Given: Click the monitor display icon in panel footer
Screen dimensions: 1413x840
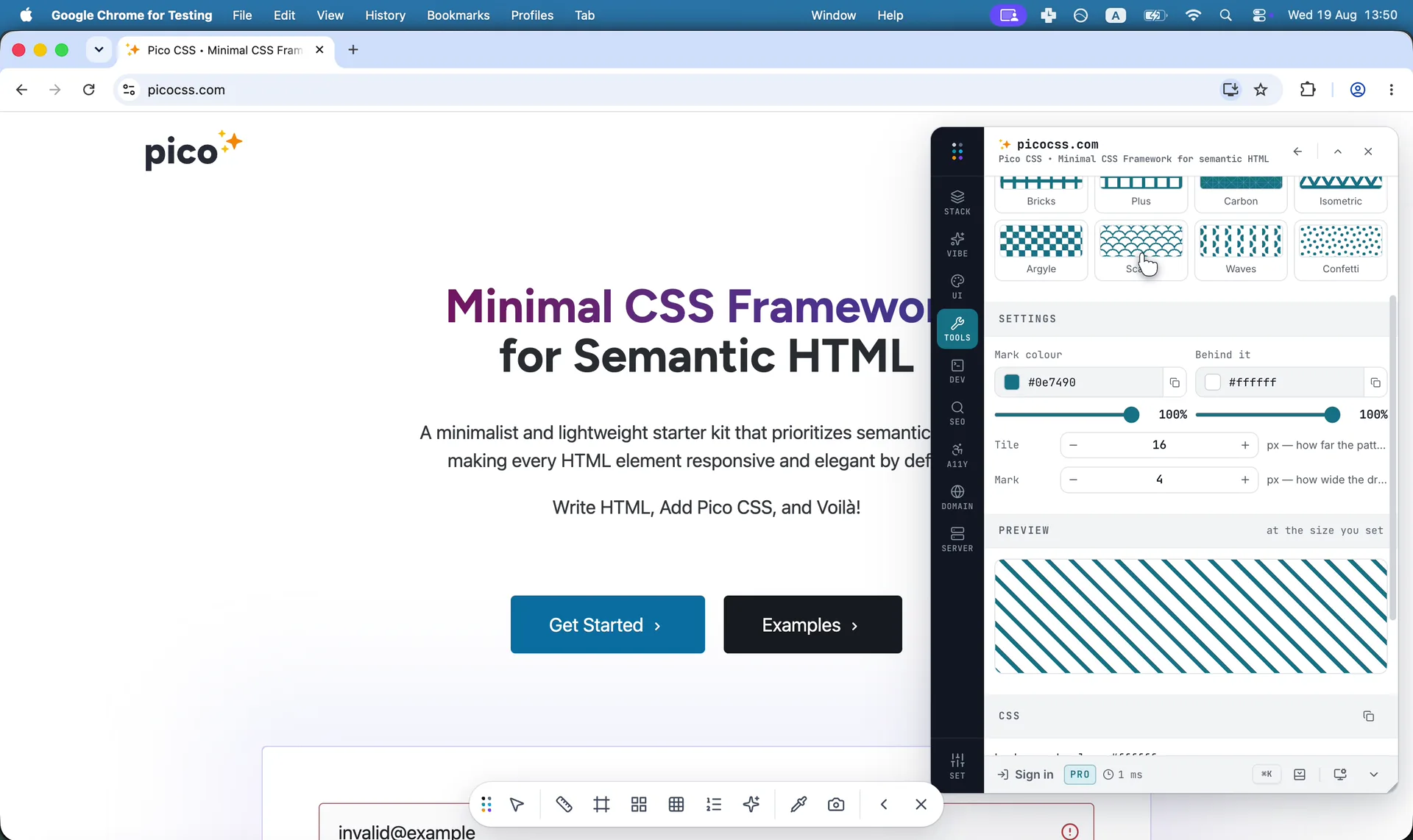Looking at the screenshot, I should (1340, 775).
